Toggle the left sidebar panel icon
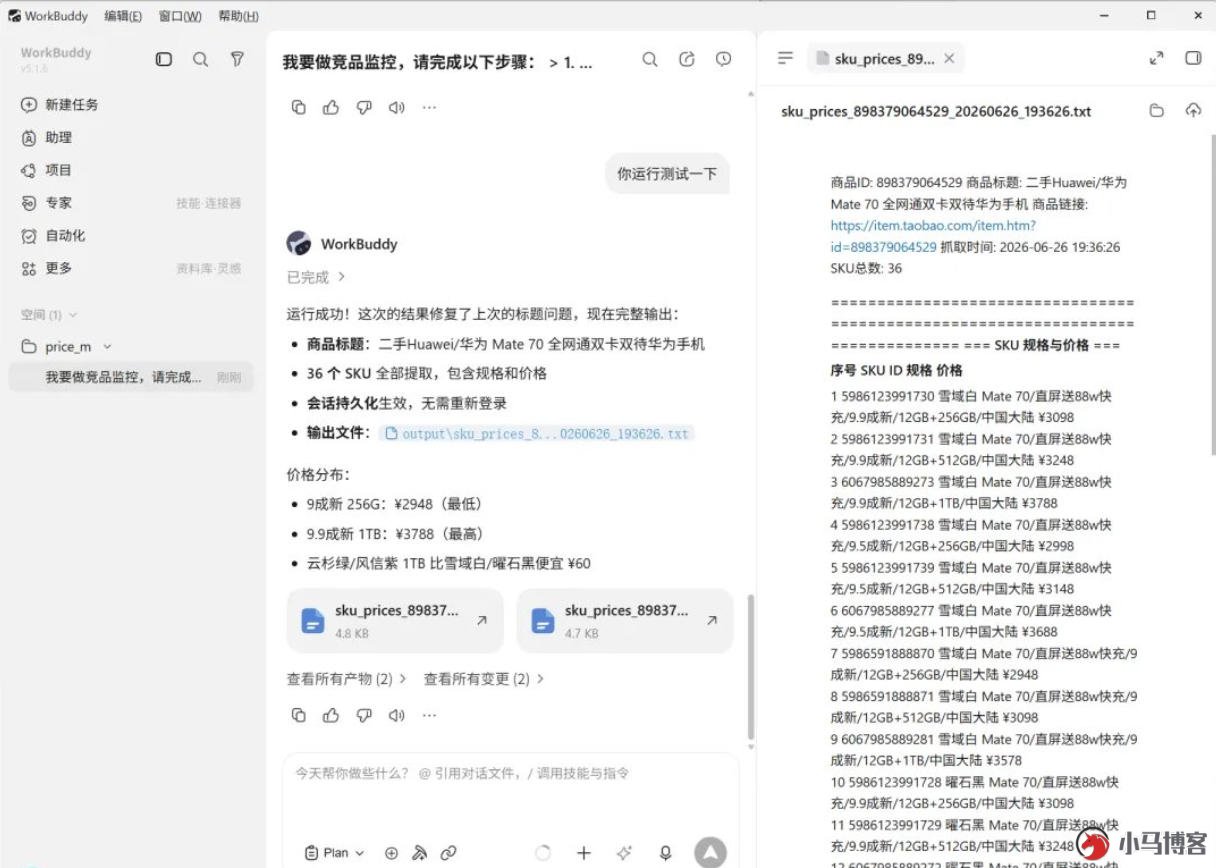This screenshot has height=868, width=1216. pos(164,60)
